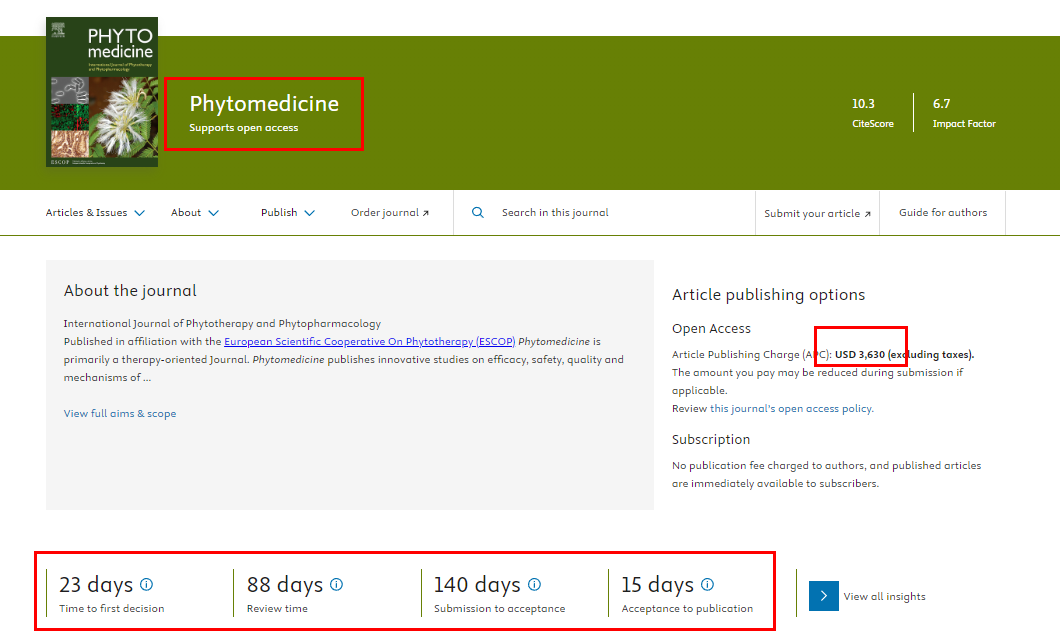The image size is (1060, 635).
Task: Click the search magnifier icon
Action: click(x=477, y=212)
